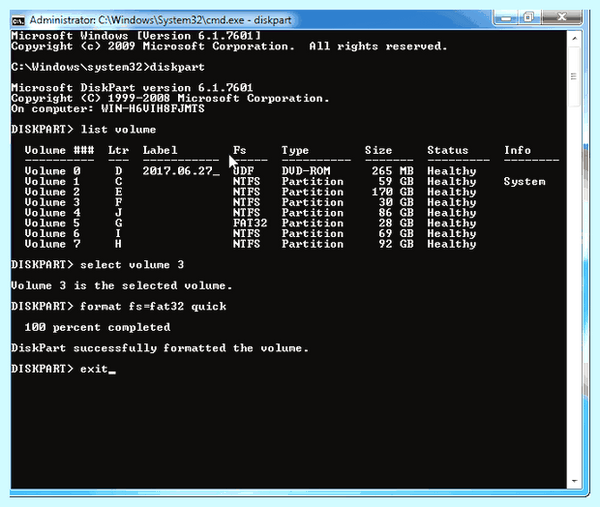Click the 'Size' column header
Viewport: 600px width, 507px height.
(378, 150)
